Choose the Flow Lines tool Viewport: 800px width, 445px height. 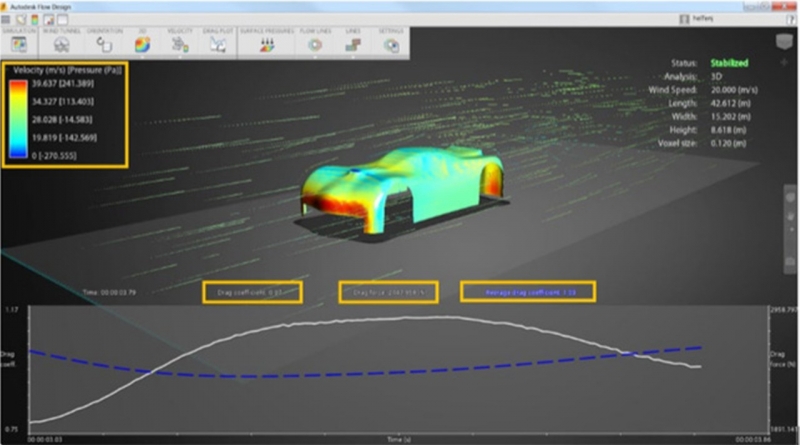(314, 44)
